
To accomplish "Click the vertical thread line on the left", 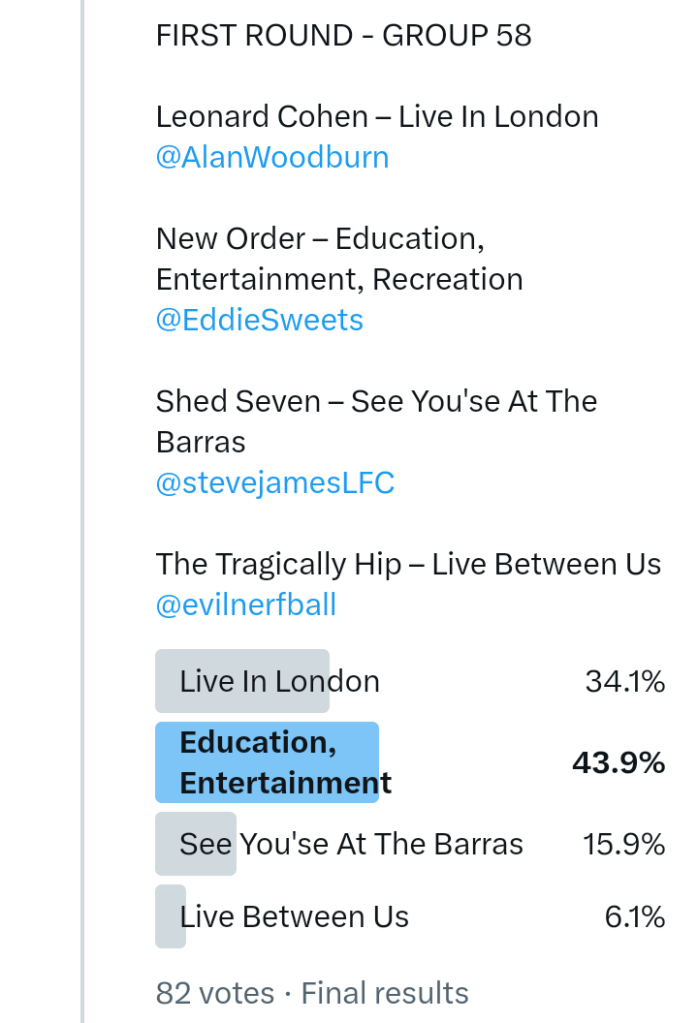I will (83, 500).
